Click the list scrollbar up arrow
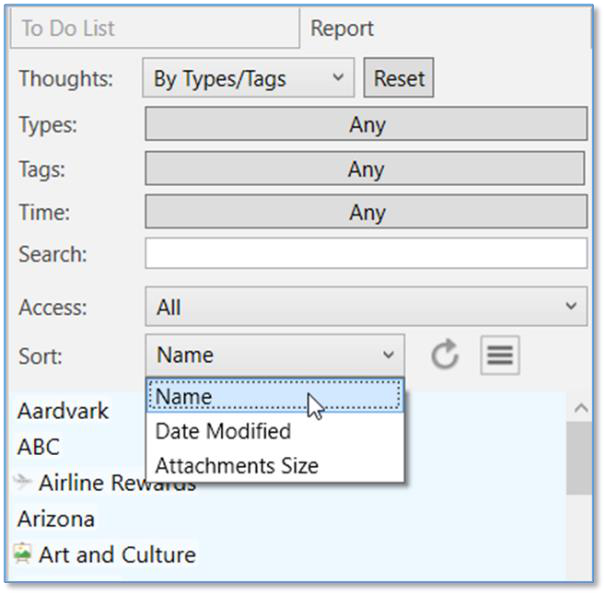This screenshot has height=595, width=606. pyautogui.click(x=577, y=407)
